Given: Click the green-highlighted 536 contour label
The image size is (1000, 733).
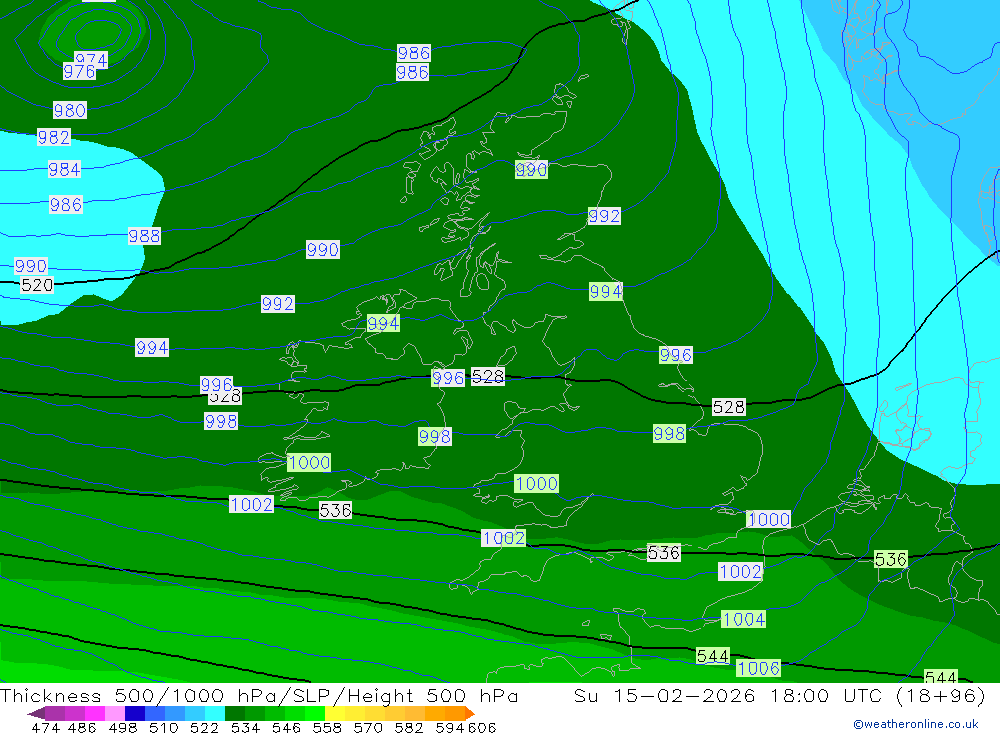Looking at the screenshot, I should coord(890,559).
